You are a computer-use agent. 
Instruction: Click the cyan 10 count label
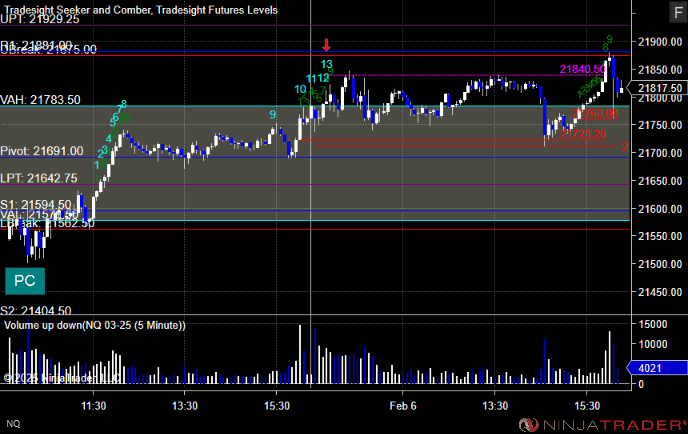[300, 90]
